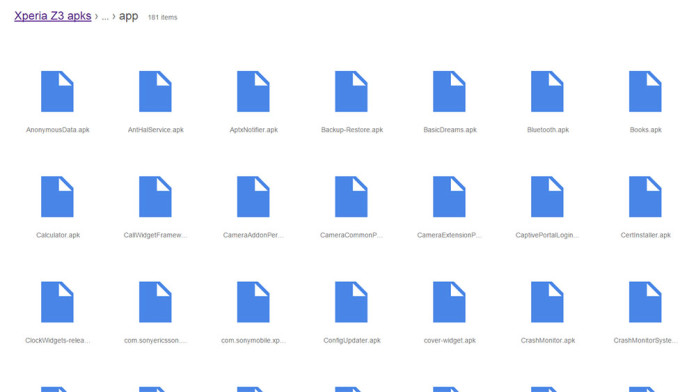This screenshot has height=392, width=696.
Task: Click the 'ClockWidgets-relea...' file name
Action: (x=58, y=341)
